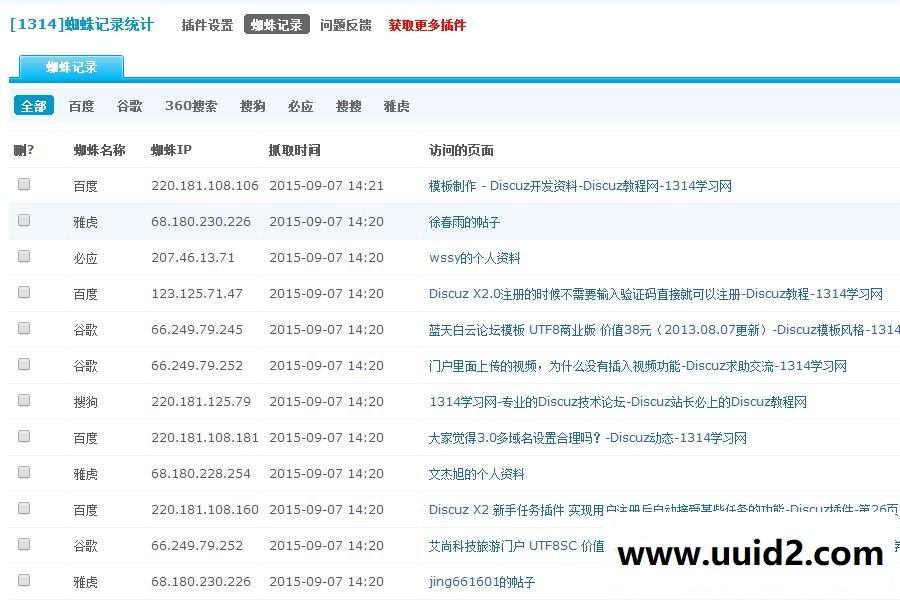Click the [1314]蜘蛛记录统计 title

(80, 25)
